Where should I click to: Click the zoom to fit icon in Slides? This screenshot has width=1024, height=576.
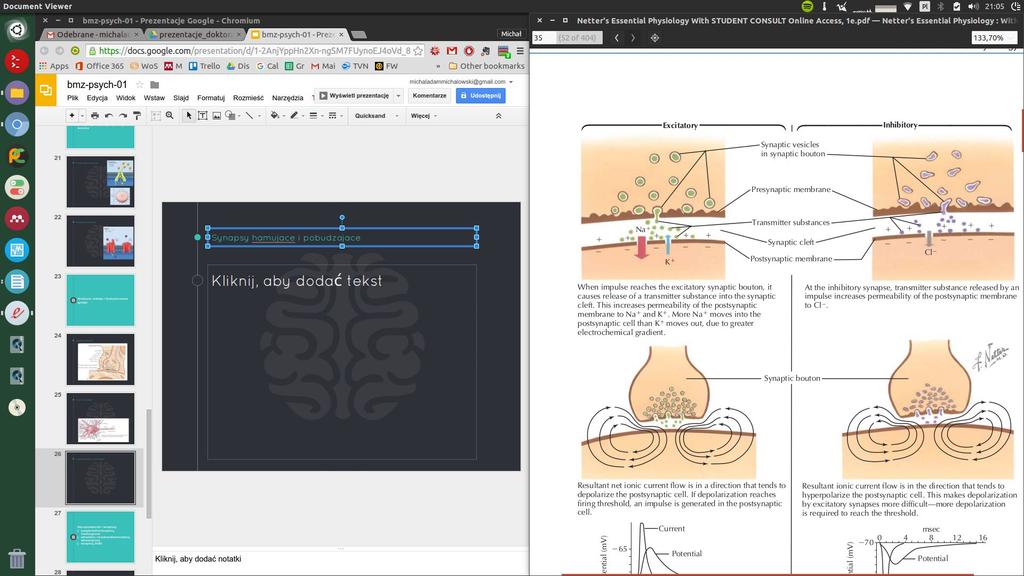click(x=155, y=116)
